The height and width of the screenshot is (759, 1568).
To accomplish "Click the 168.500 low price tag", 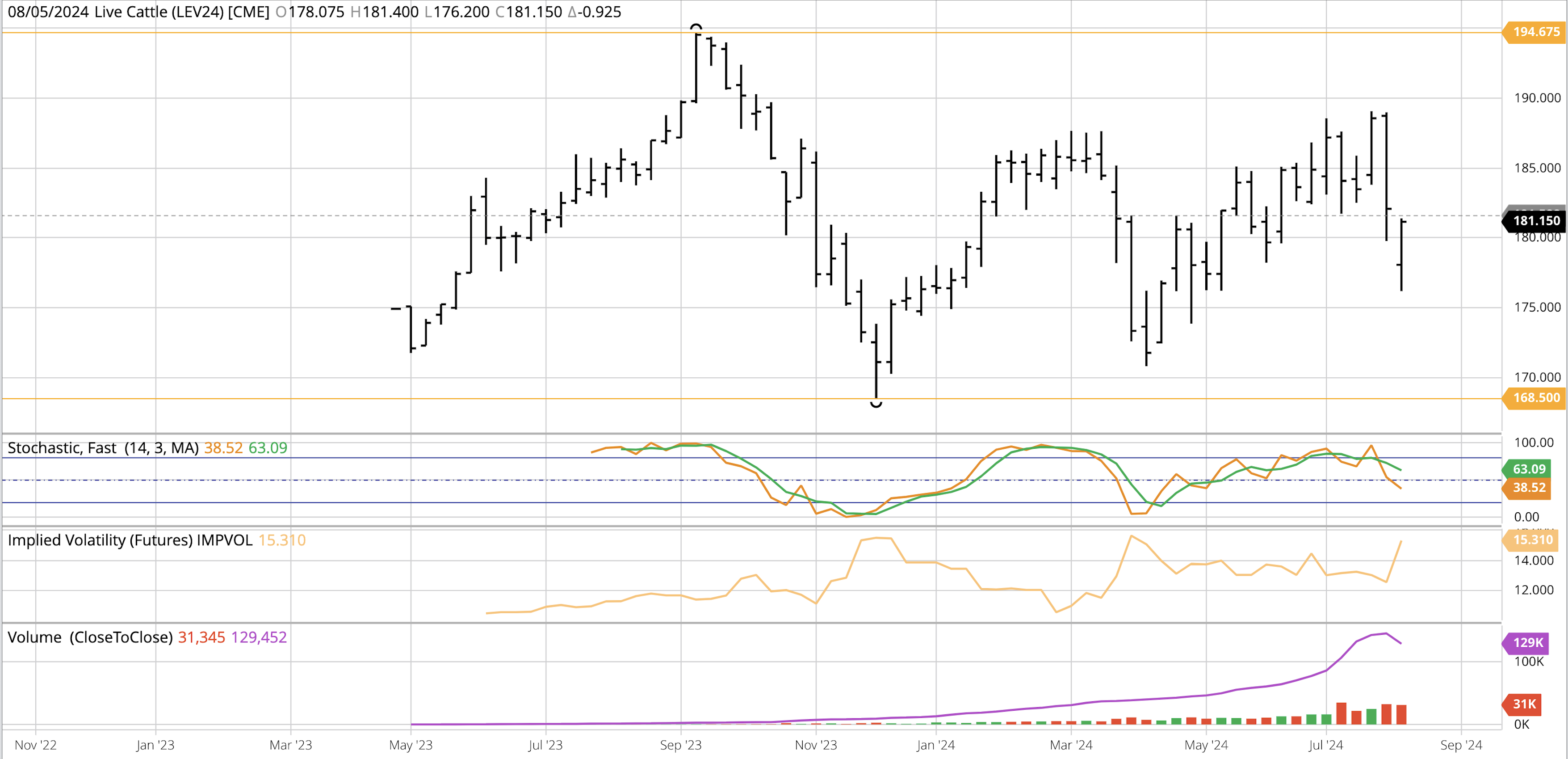I will (x=1535, y=398).
